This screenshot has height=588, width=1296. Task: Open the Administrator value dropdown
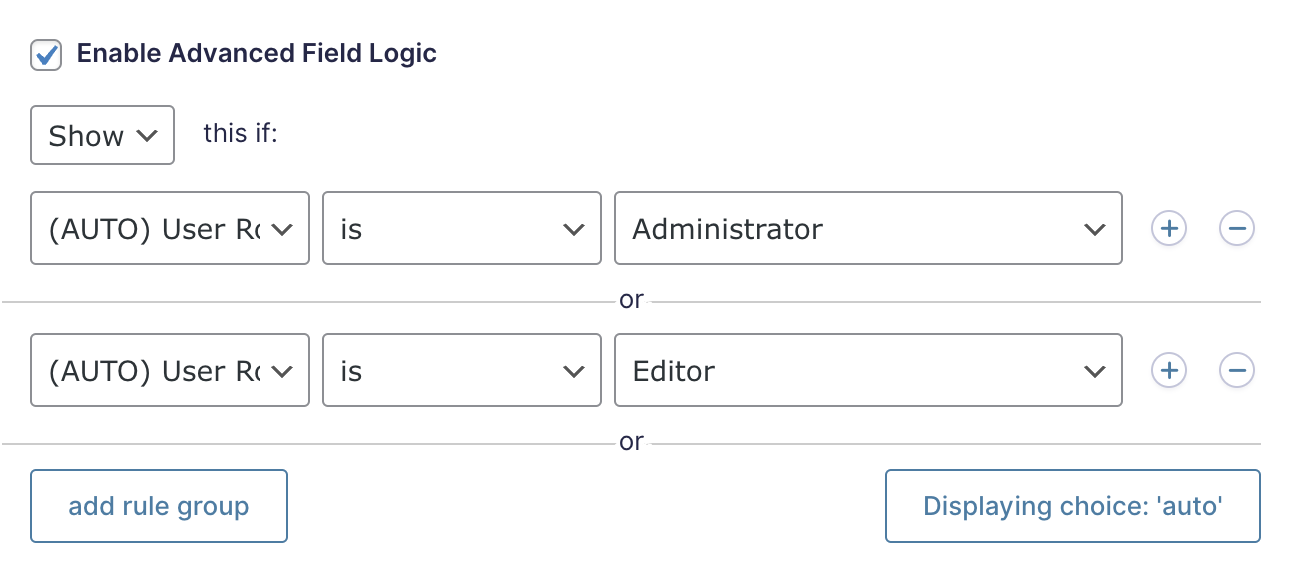pos(867,229)
